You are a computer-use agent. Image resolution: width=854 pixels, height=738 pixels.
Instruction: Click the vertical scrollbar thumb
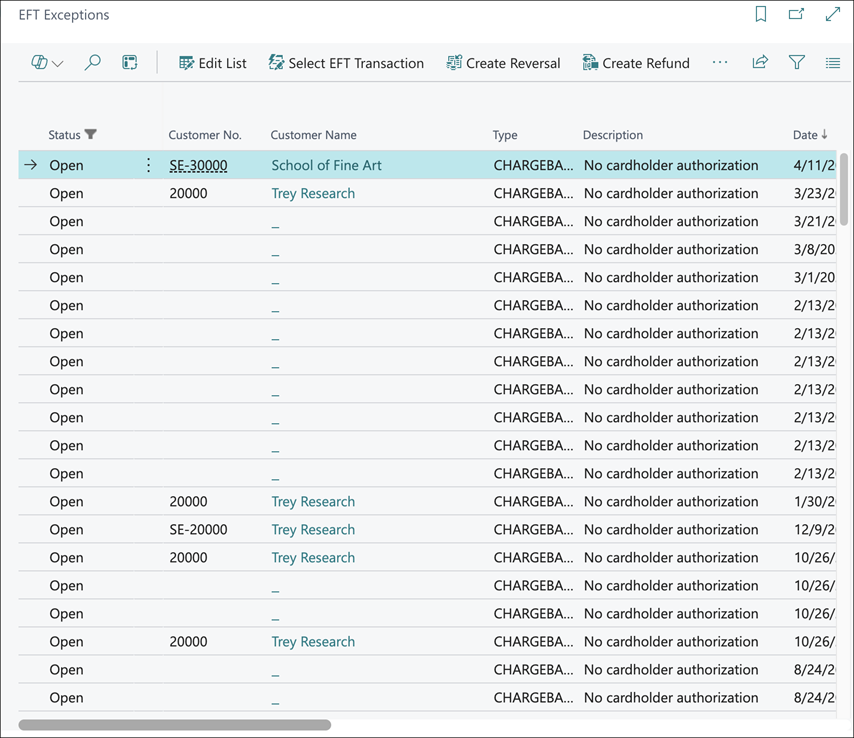[x=844, y=189]
